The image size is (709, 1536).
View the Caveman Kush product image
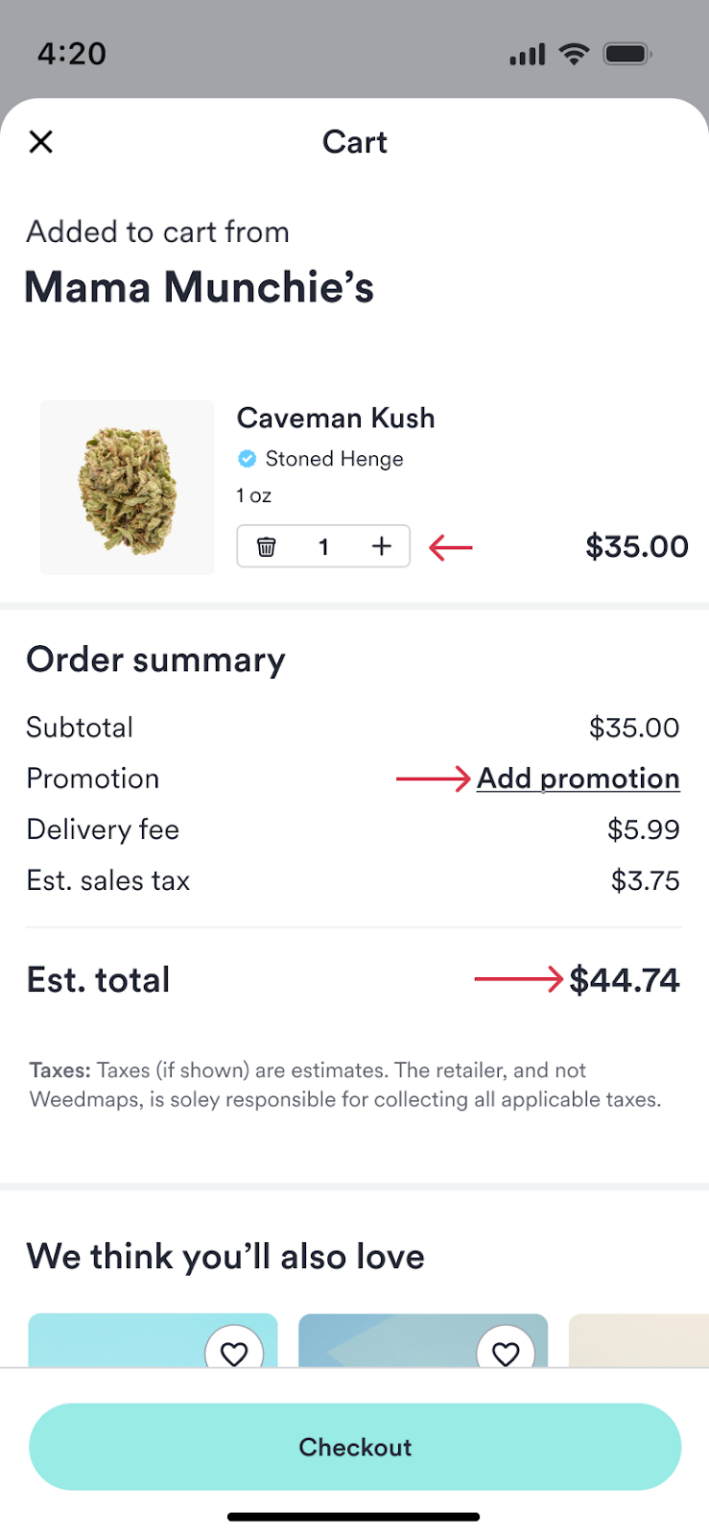(x=126, y=488)
